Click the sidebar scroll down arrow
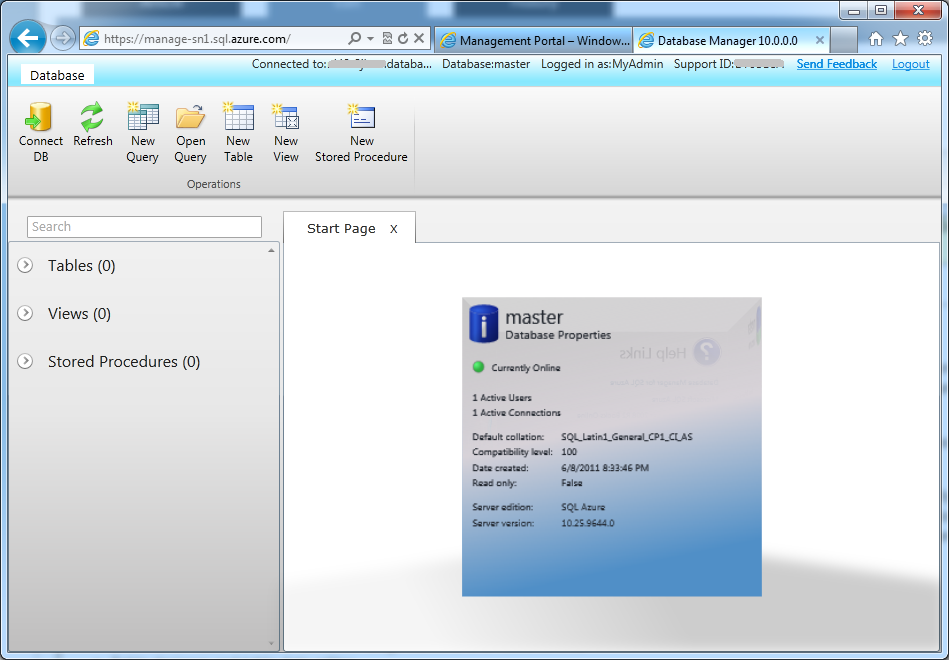 (271, 644)
